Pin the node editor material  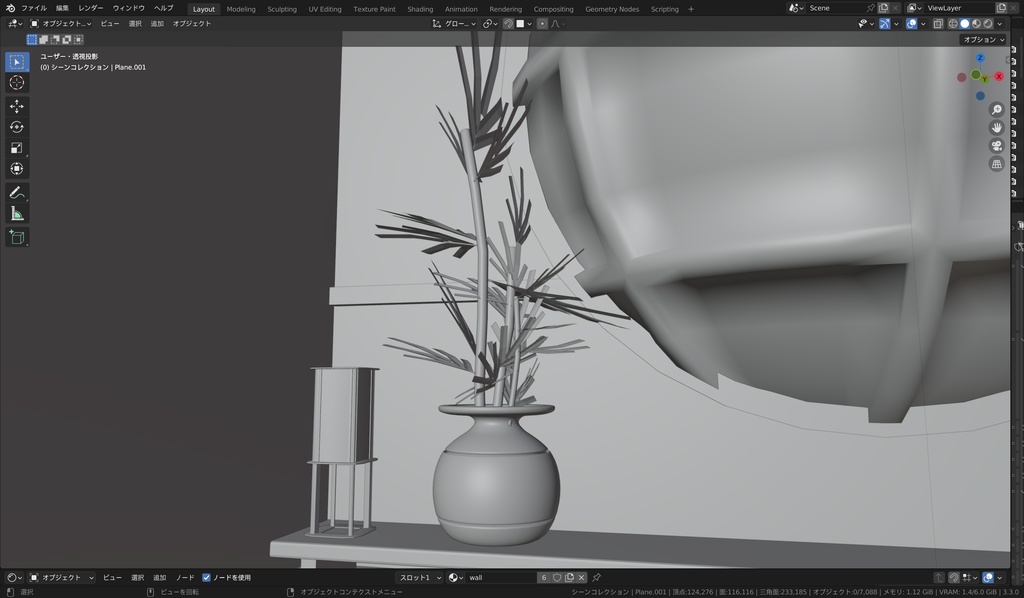point(596,578)
